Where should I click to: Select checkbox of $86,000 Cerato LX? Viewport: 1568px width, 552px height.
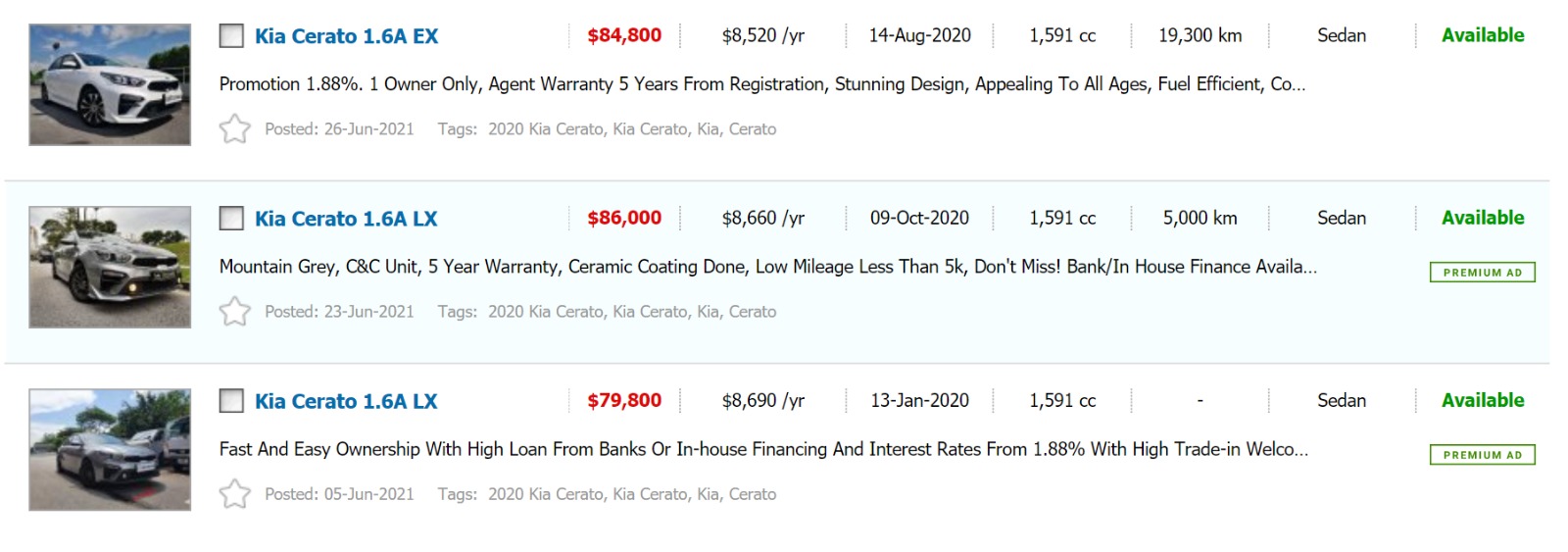(x=231, y=219)
